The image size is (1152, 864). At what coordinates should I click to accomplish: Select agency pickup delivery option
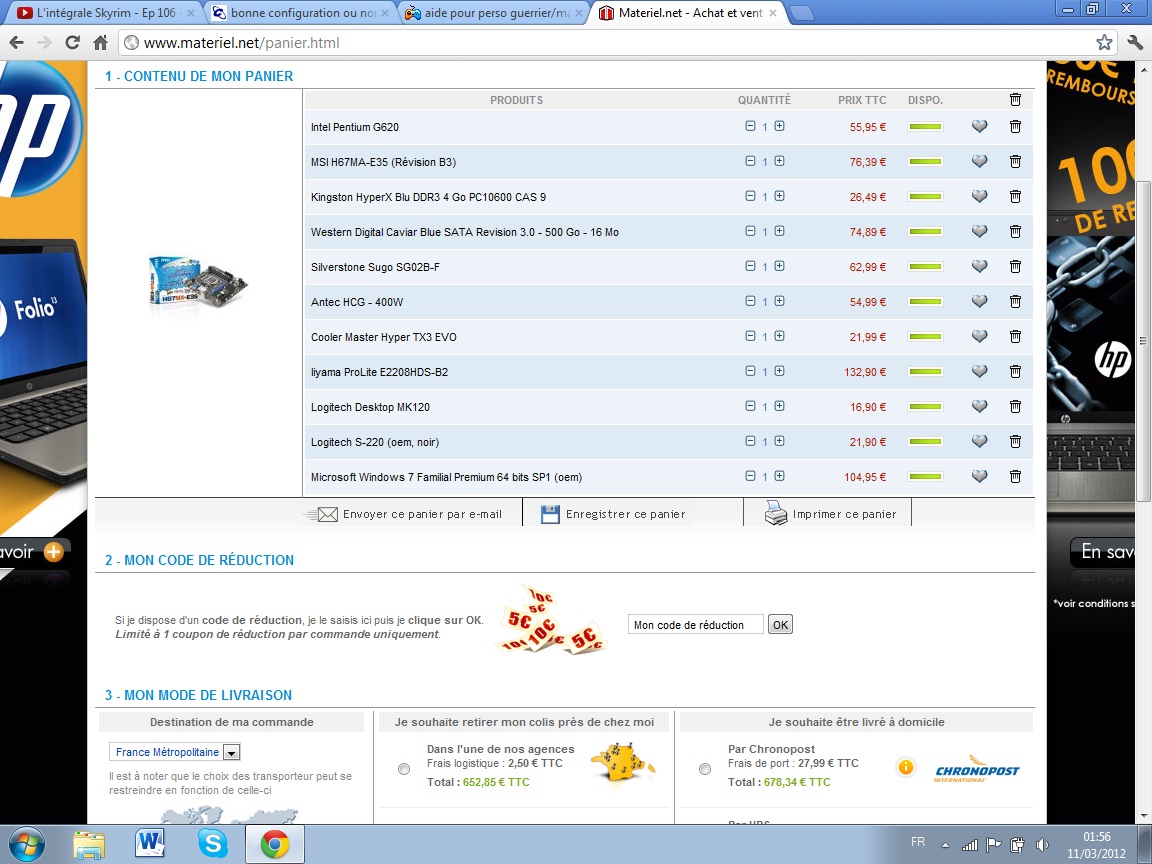(x=404, y=769)
